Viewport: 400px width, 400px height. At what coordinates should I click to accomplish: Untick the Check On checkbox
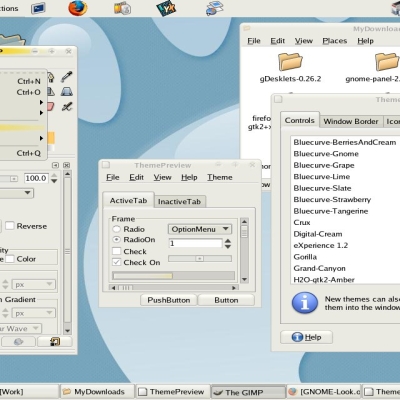[x=116, y=262]
